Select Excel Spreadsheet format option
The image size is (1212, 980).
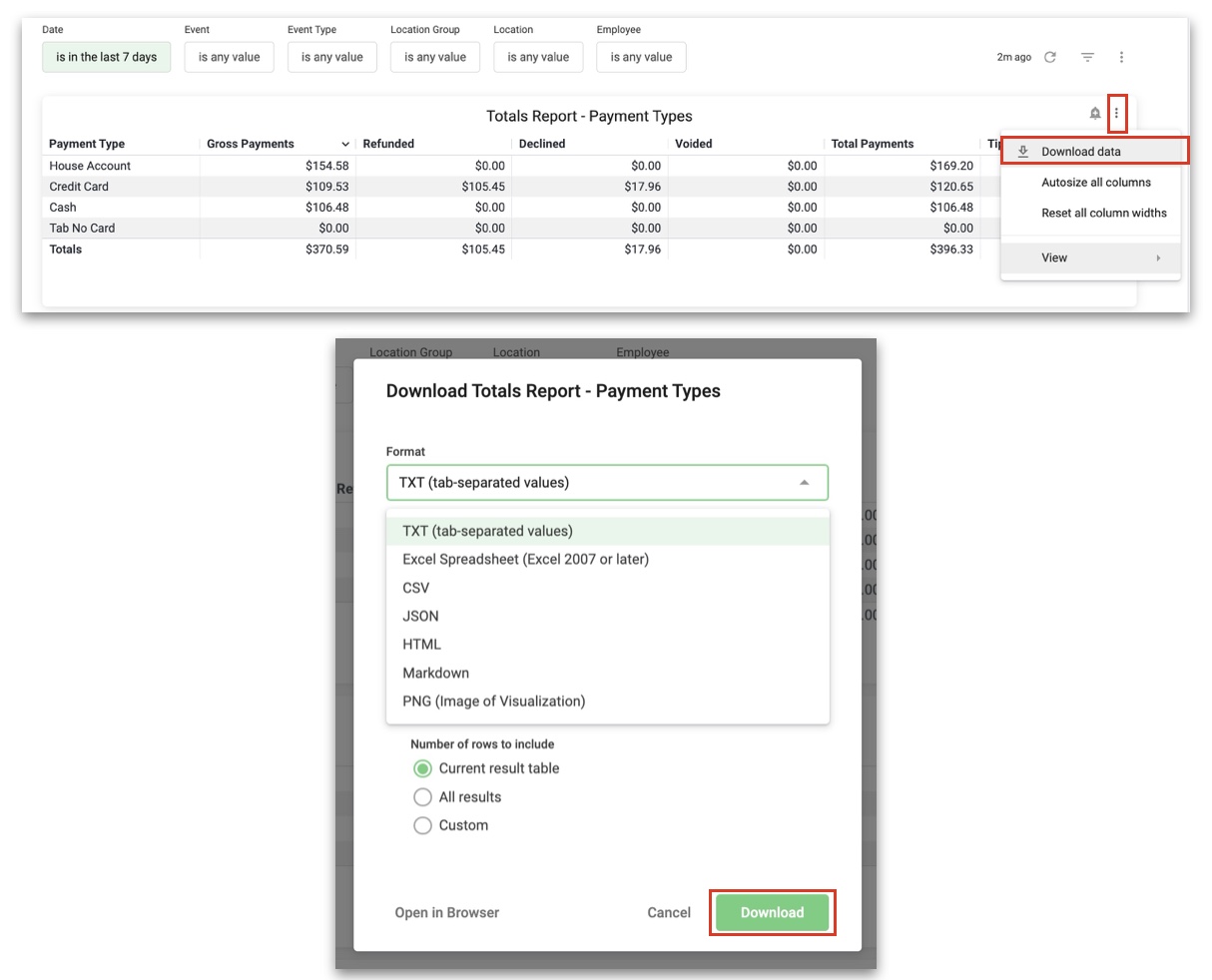pyautogui.click(x=607, y=559)
